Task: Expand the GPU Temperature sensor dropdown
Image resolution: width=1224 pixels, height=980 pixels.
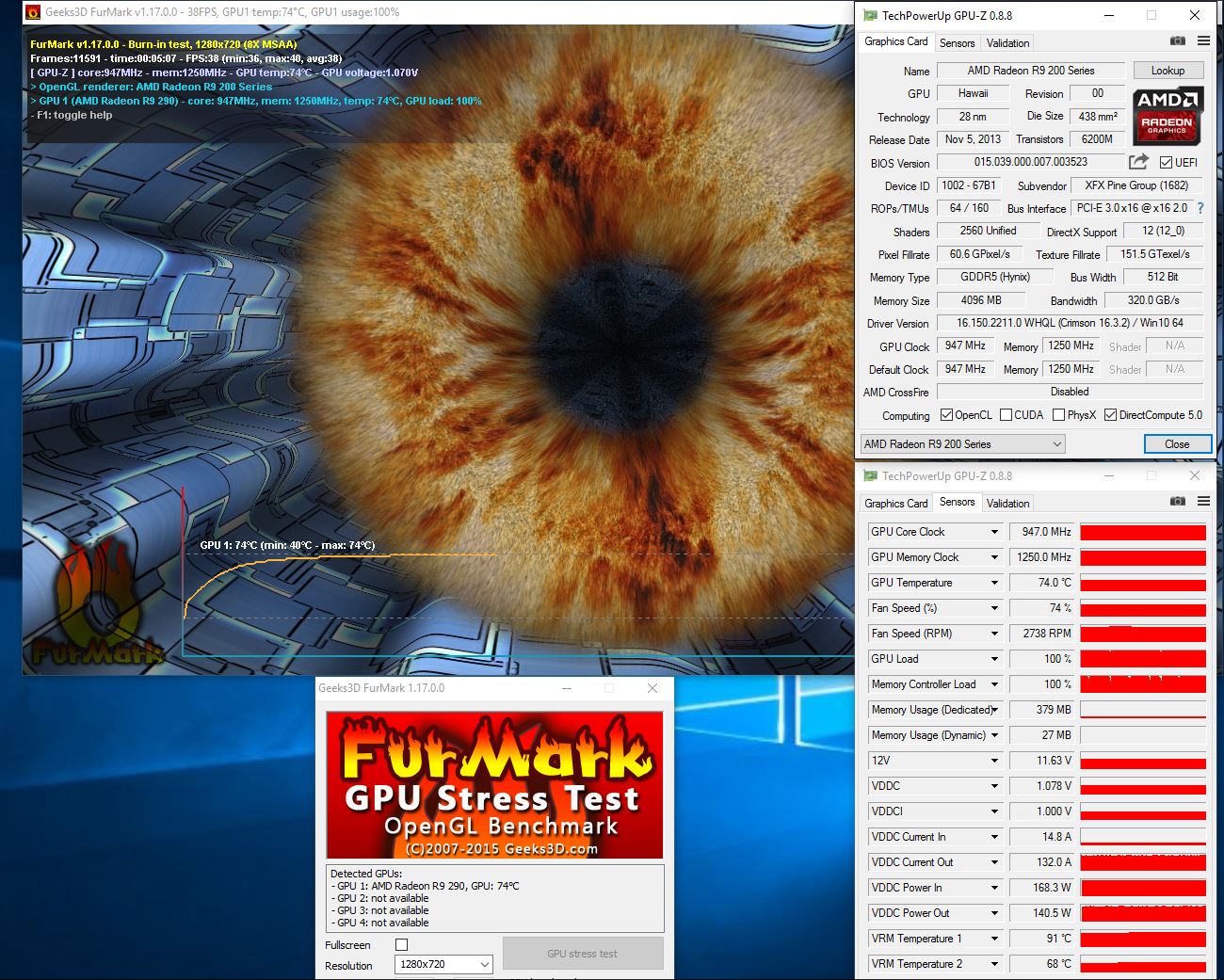Action: pyautogui.click(x=994, y=582)
